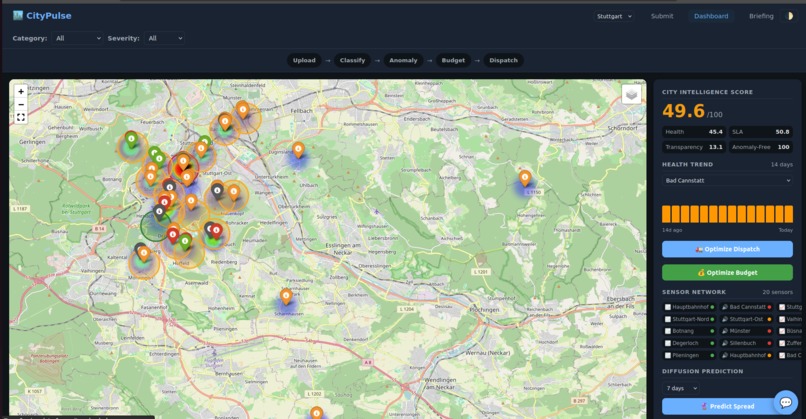Select the Dispatch pipeline step
The image size is (806, 419).
point(503,60)
